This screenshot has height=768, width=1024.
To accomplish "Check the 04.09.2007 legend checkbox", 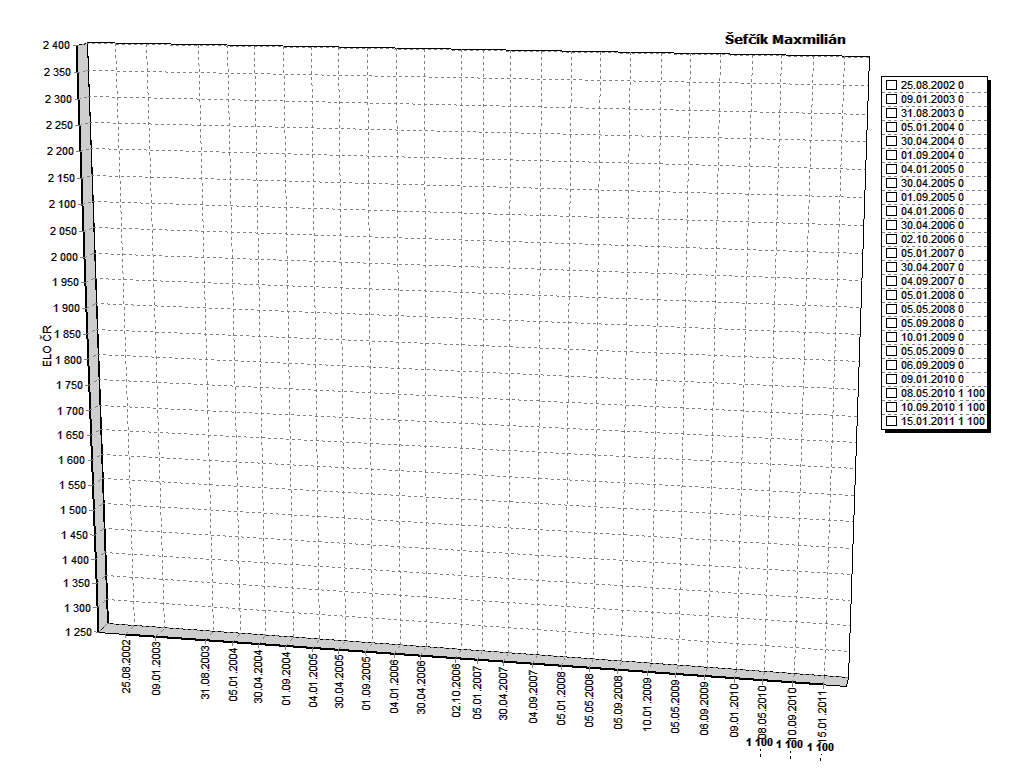I will (x=891, y=281).
